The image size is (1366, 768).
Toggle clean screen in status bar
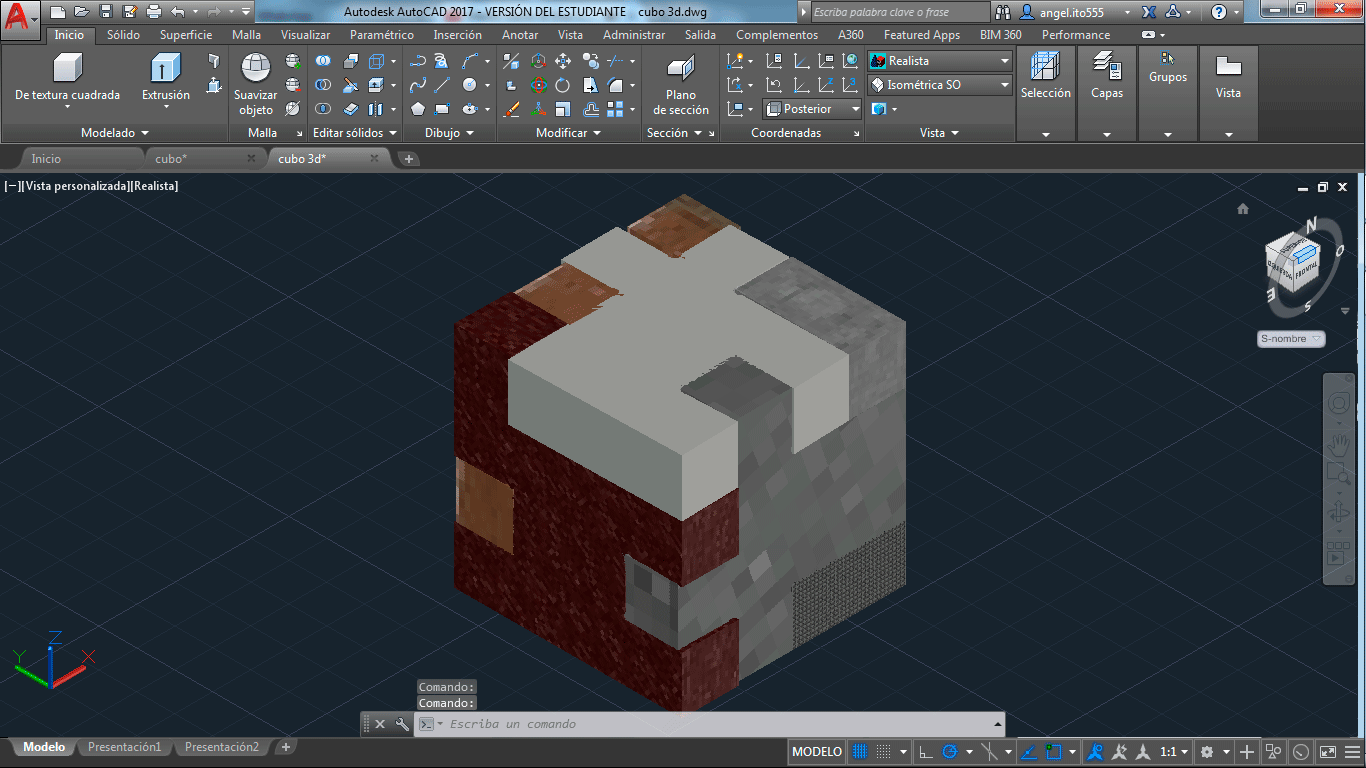coord(1327,751)
